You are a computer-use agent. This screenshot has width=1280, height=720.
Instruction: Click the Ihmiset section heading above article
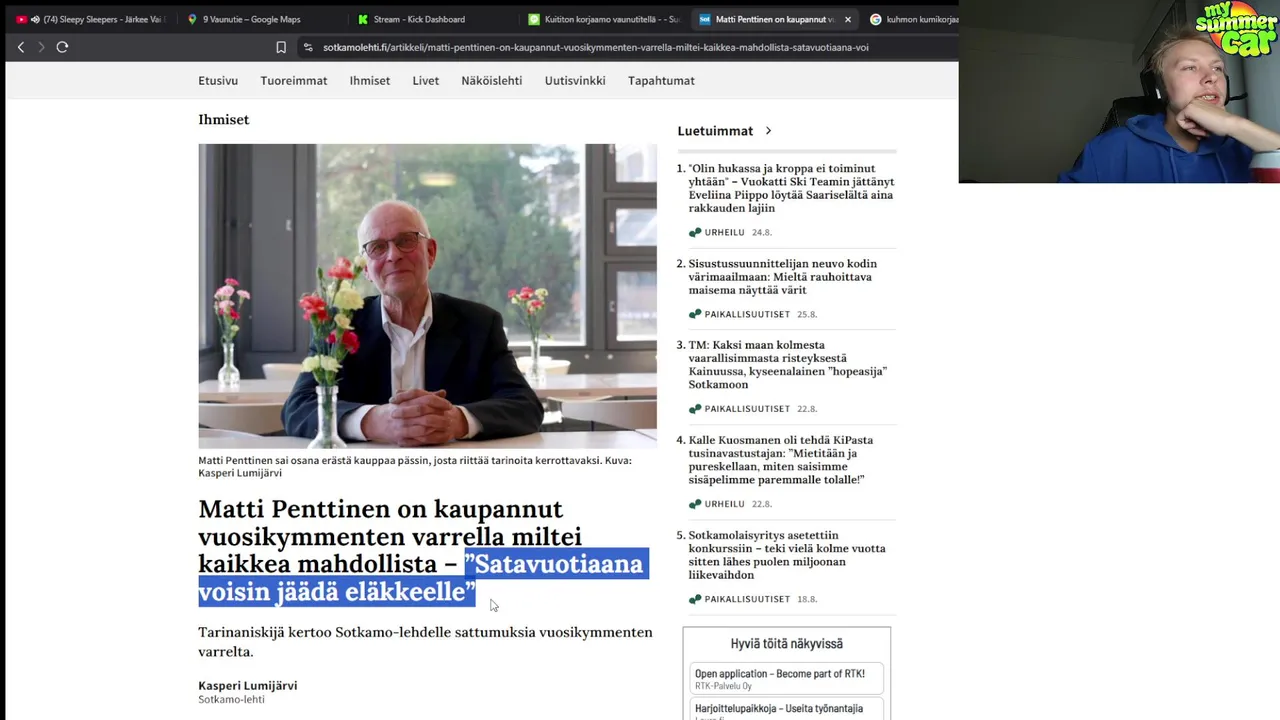(224, 119)
